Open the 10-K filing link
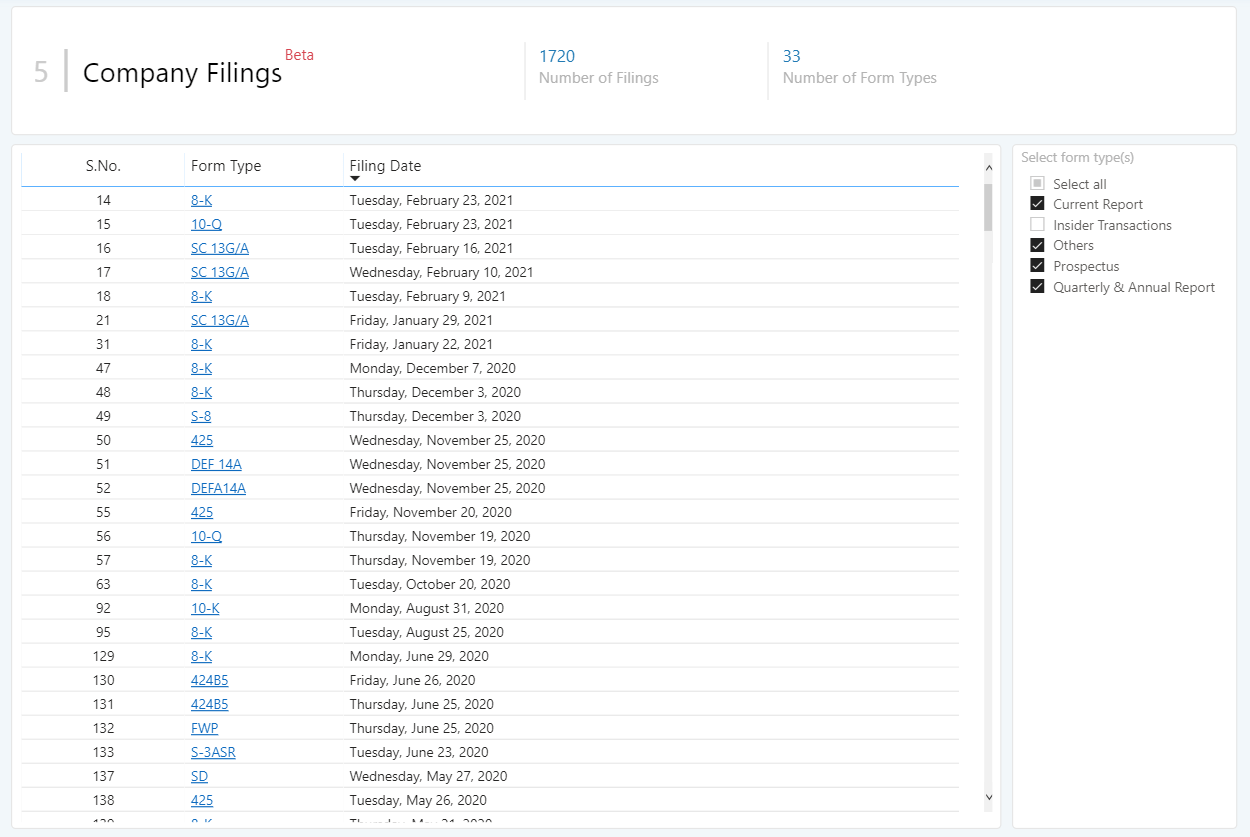The width and height of the screenshot is (1250, 837). click(203, 607)
